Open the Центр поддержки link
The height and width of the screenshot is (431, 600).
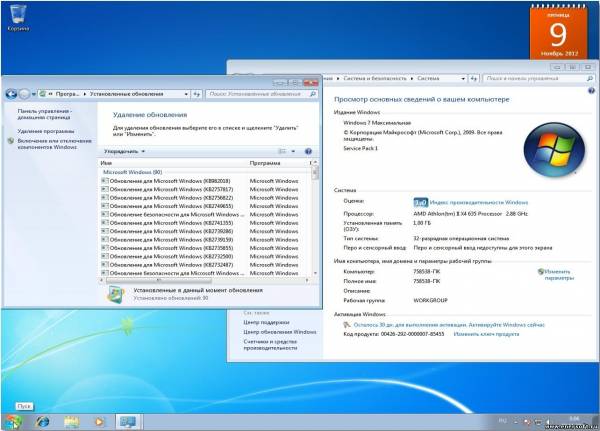pos(266,322)
